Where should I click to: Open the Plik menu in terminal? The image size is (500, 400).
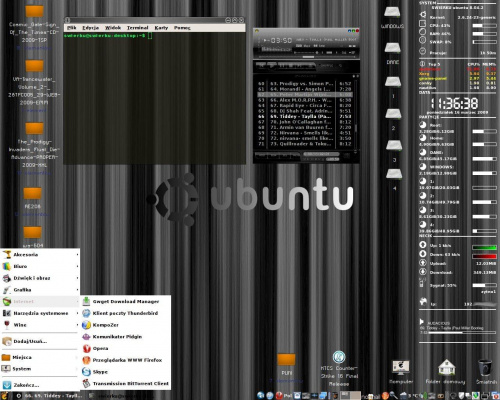pos(72,28)
